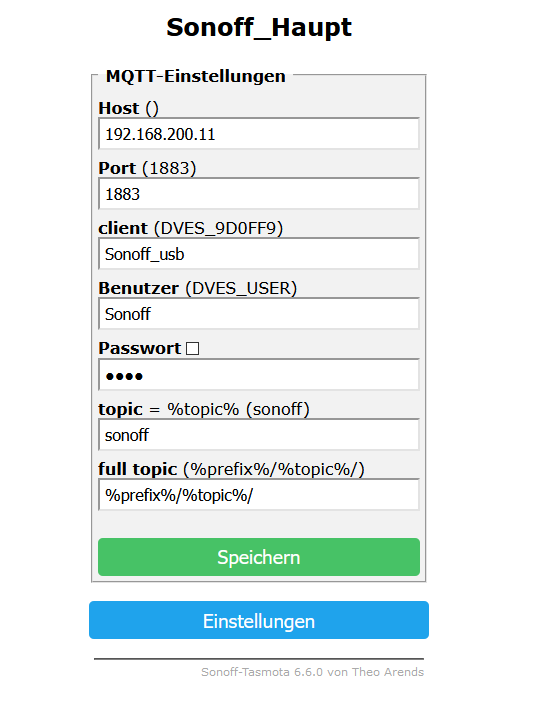Click the bold Passwort label text

coord(140,348)
